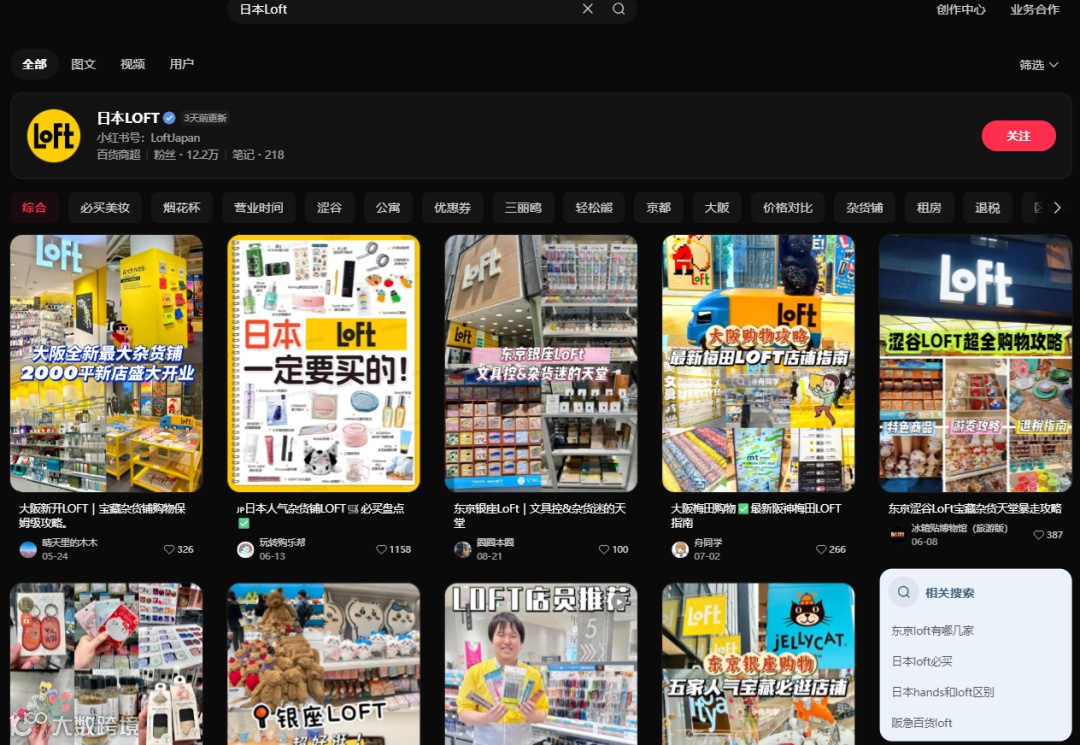
Task: Click the 日本LOFT account name
Action: (128, 118)
